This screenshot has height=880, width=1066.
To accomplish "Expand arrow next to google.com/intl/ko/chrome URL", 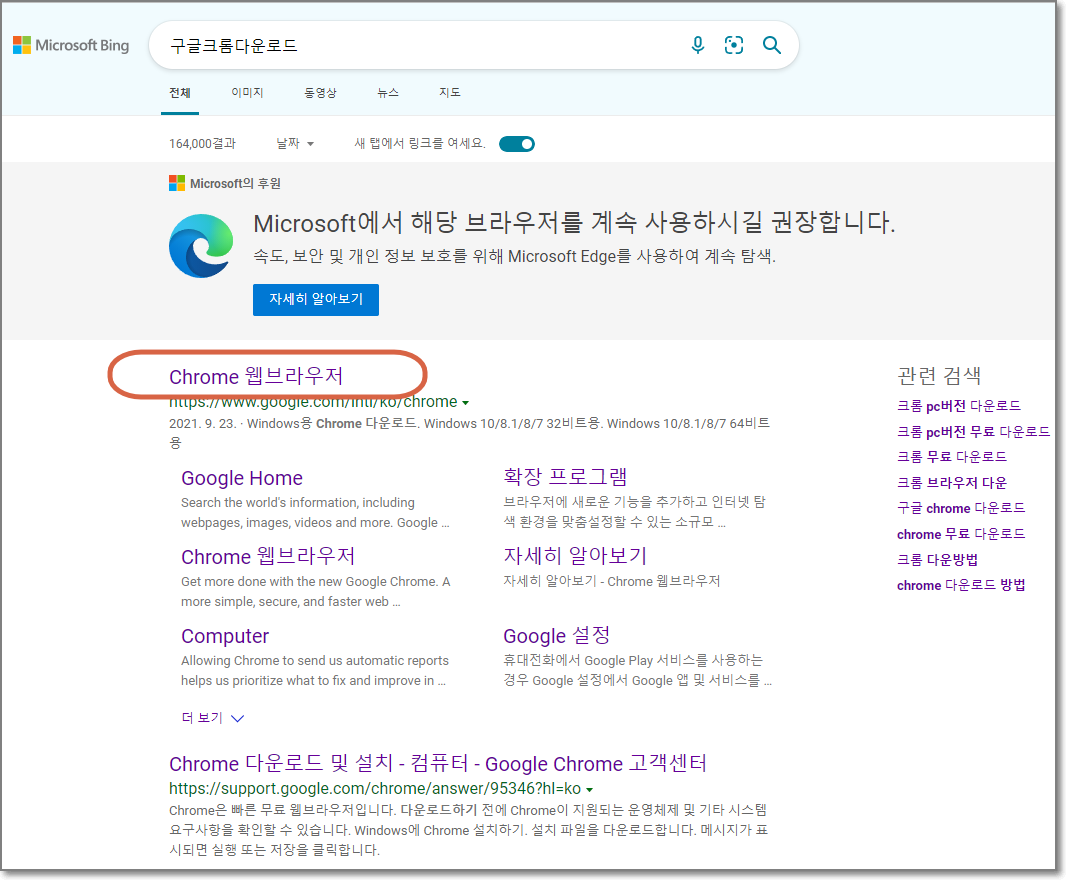I will (x=466, y=403).
